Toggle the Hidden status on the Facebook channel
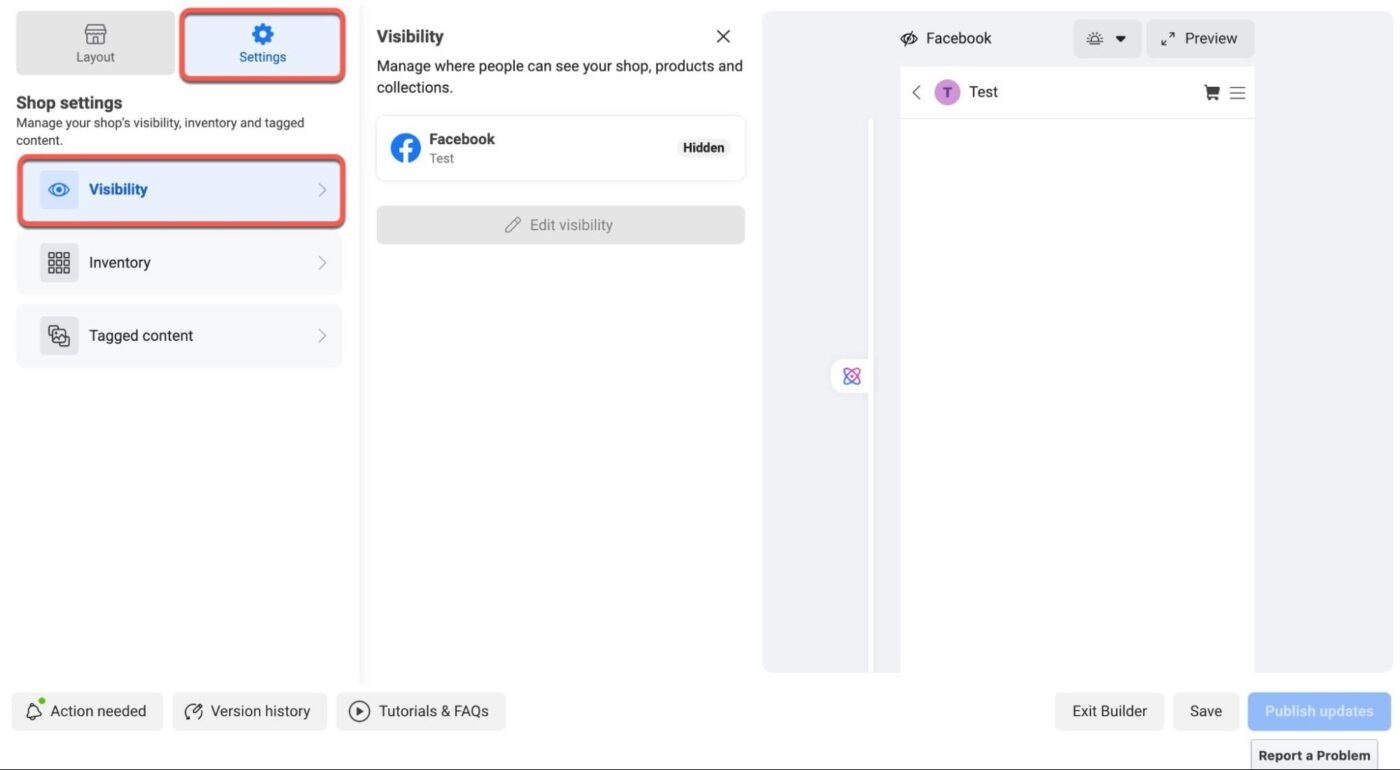The width and height of the screenshot is (1400, 770). point(703,147)
